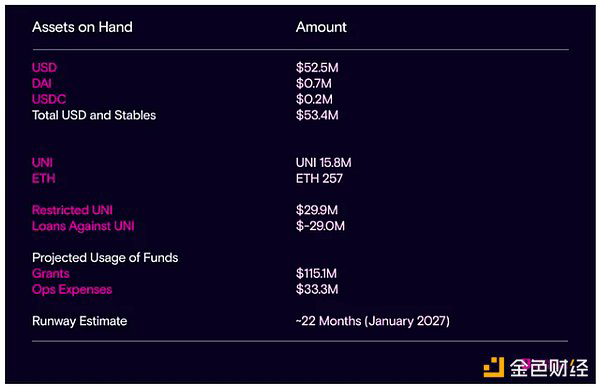Viewport: 600px width, 389px height.
Task: Select the USD asset label
Action: [x=44, y=67]
